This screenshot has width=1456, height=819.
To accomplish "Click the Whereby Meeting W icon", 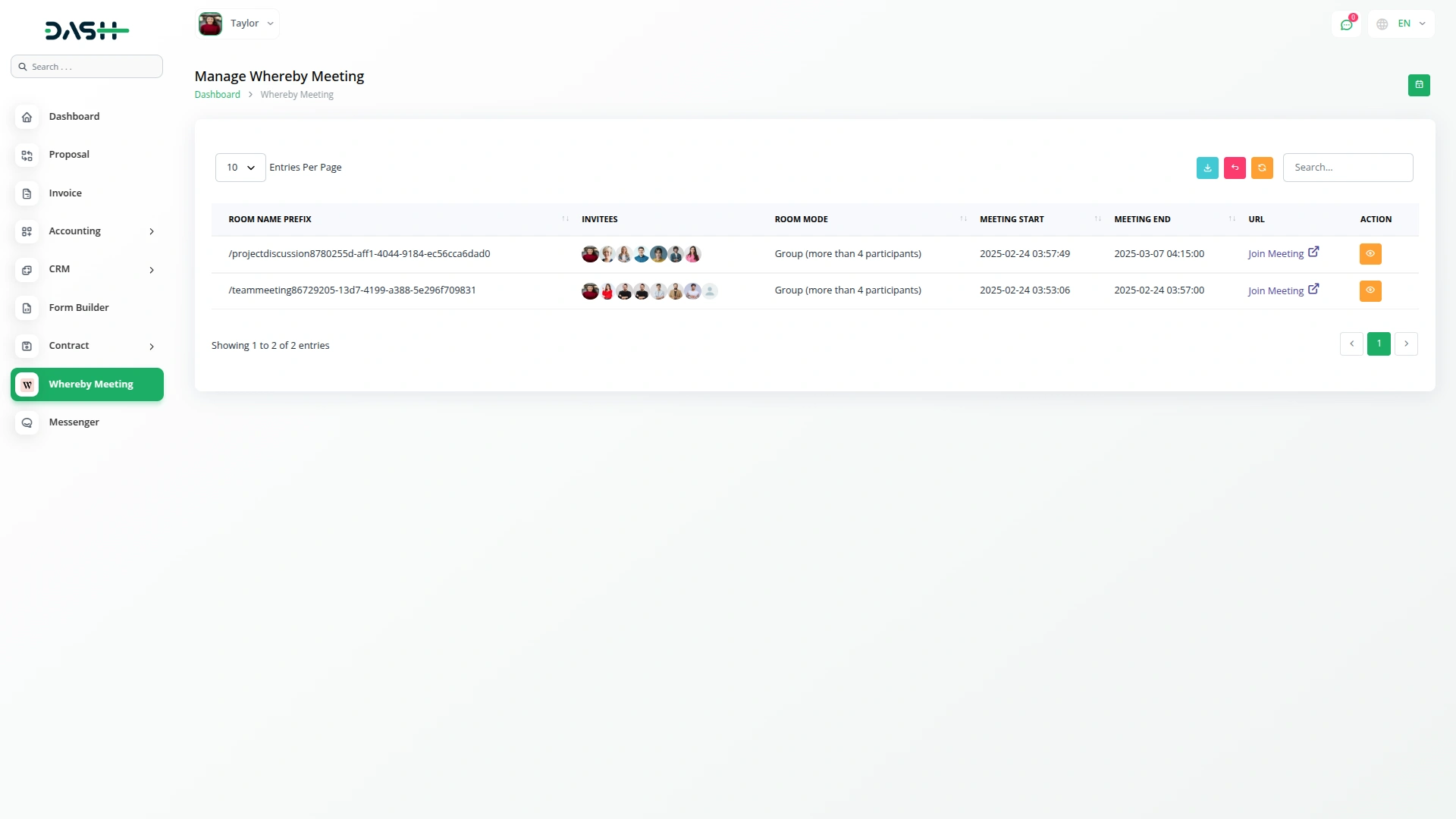I will coord(27,384).
